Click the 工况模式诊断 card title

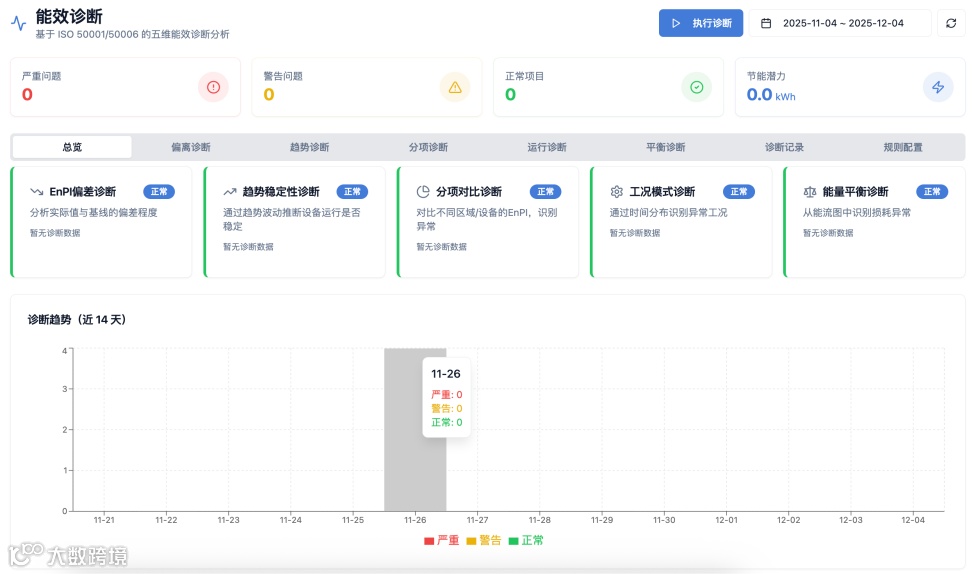[x=662, y=192]
